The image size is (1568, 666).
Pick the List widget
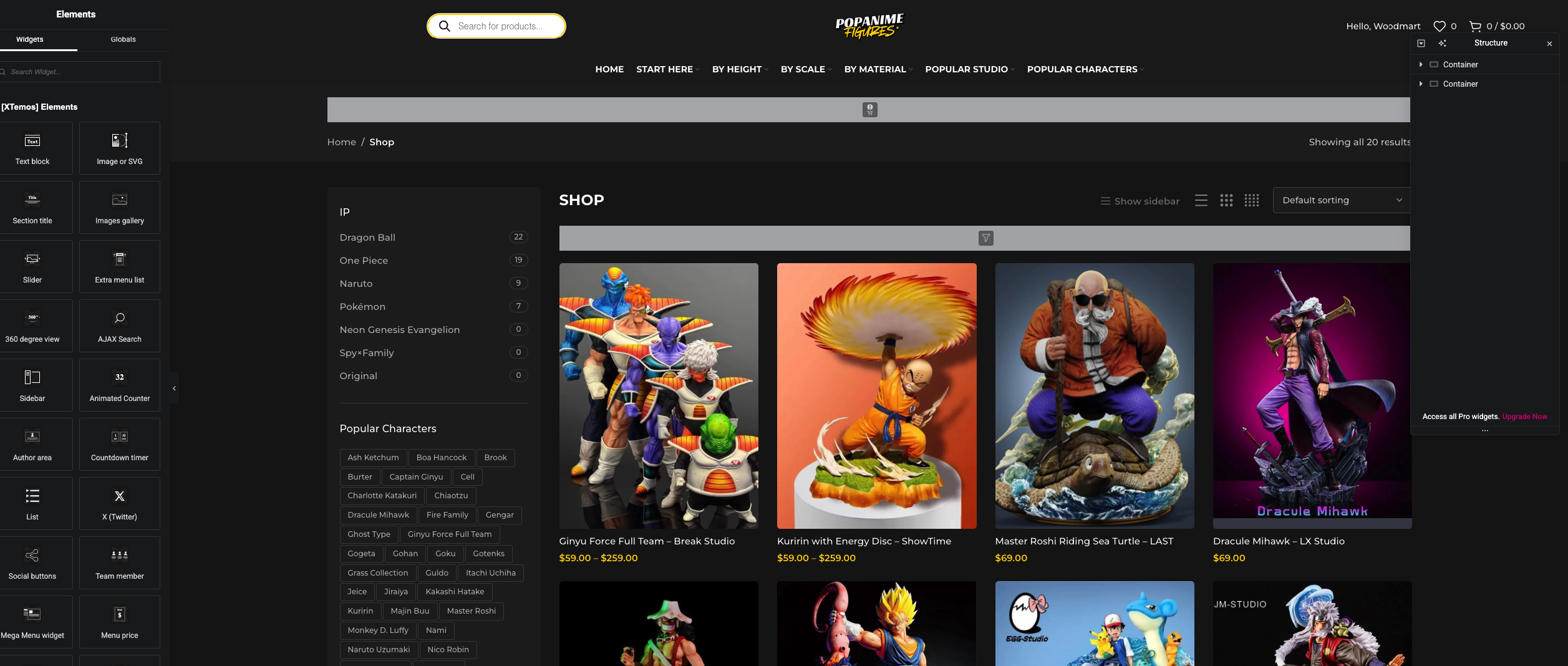click(x=32, y=503)
